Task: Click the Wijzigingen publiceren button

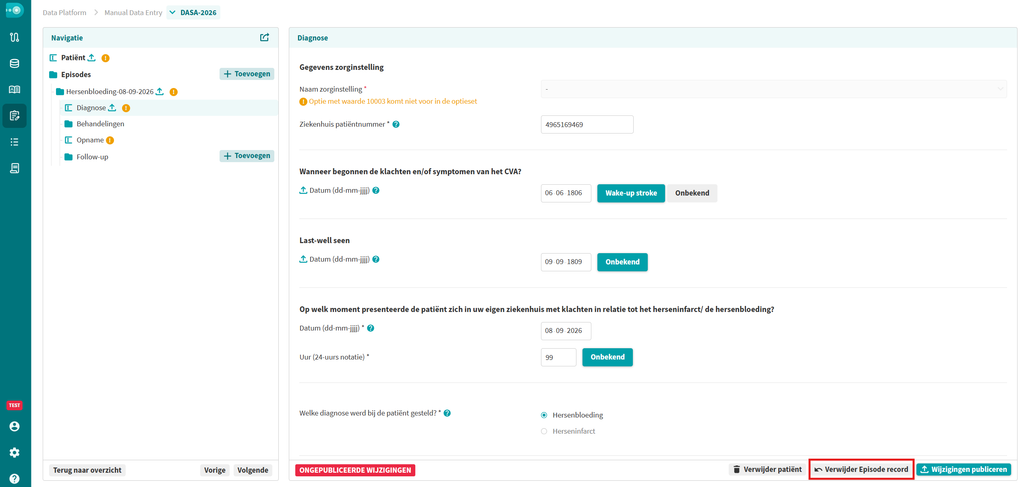Action: click(964, 469)
